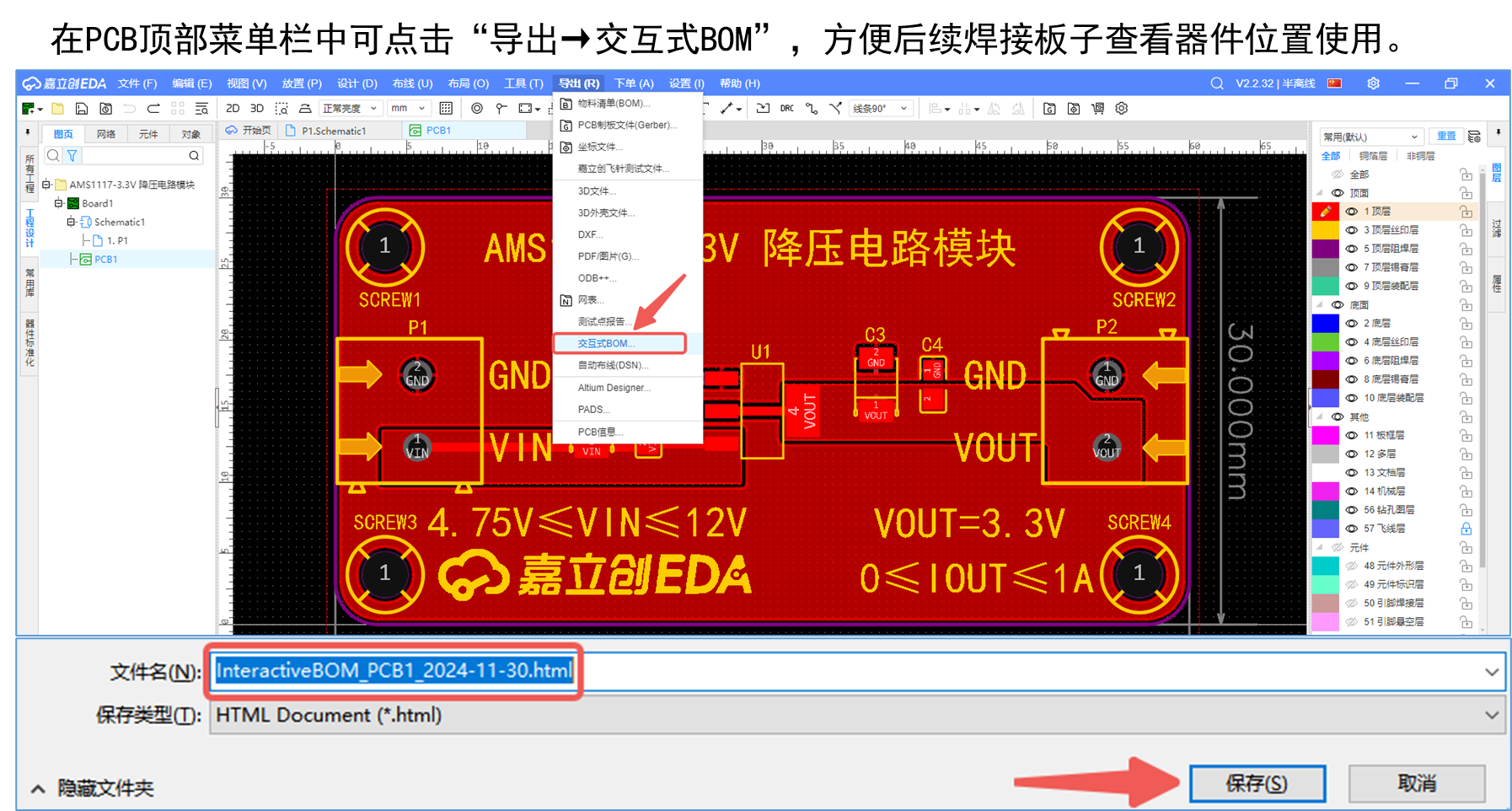Screen dimensions: 1512x811
Task: Click the 文件名 input field
Action: pyautogui.click(x=856, y=672)
